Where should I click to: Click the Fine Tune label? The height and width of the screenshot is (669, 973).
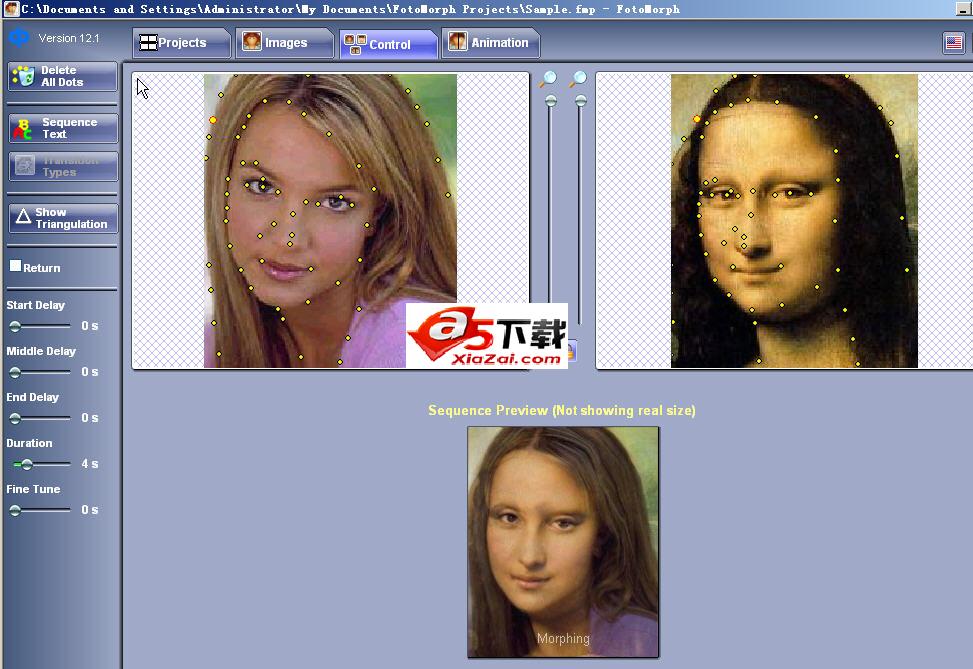(x=33, y=489)
